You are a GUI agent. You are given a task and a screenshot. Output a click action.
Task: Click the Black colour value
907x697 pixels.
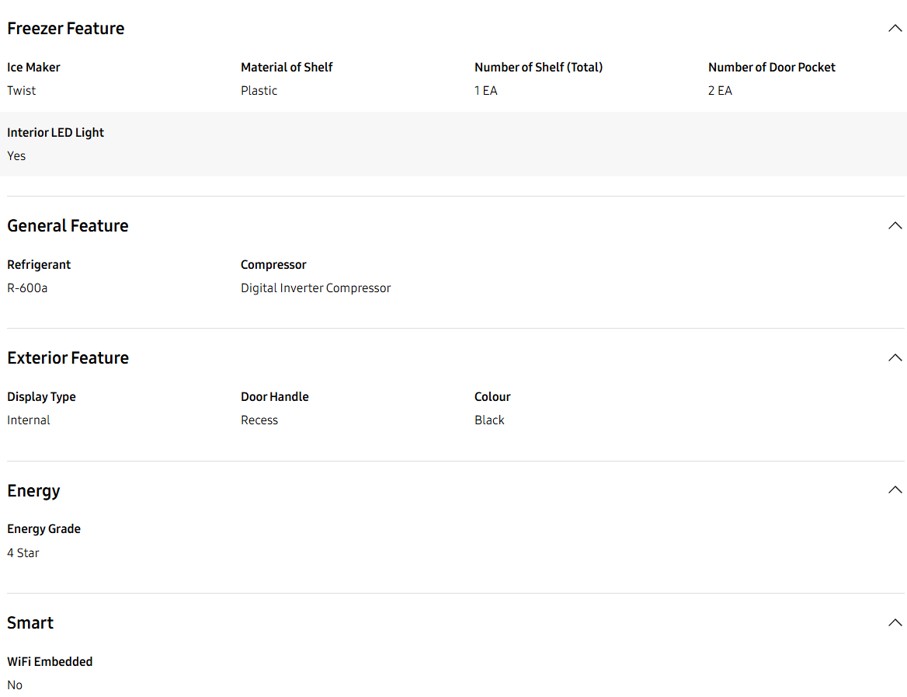coord(489,420)
